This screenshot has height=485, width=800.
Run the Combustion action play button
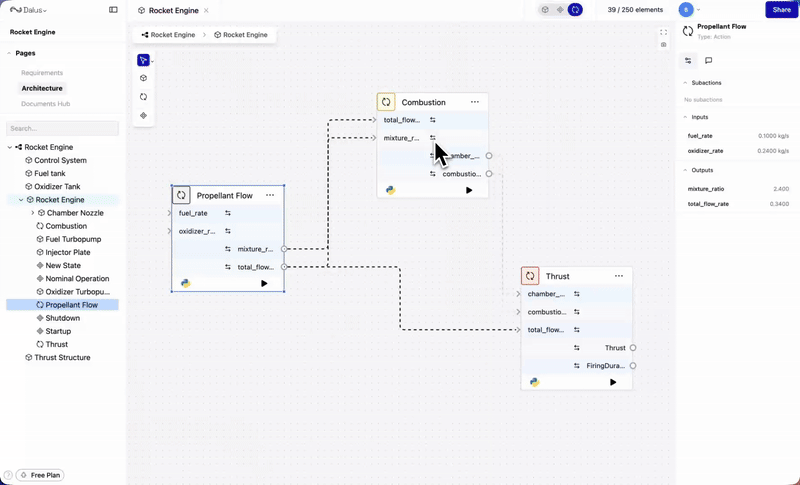(x=469, y=190)
